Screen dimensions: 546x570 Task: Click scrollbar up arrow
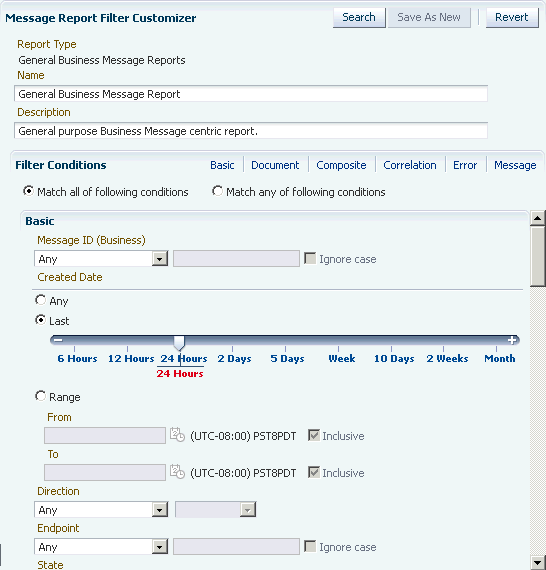(x=537, y=218)
